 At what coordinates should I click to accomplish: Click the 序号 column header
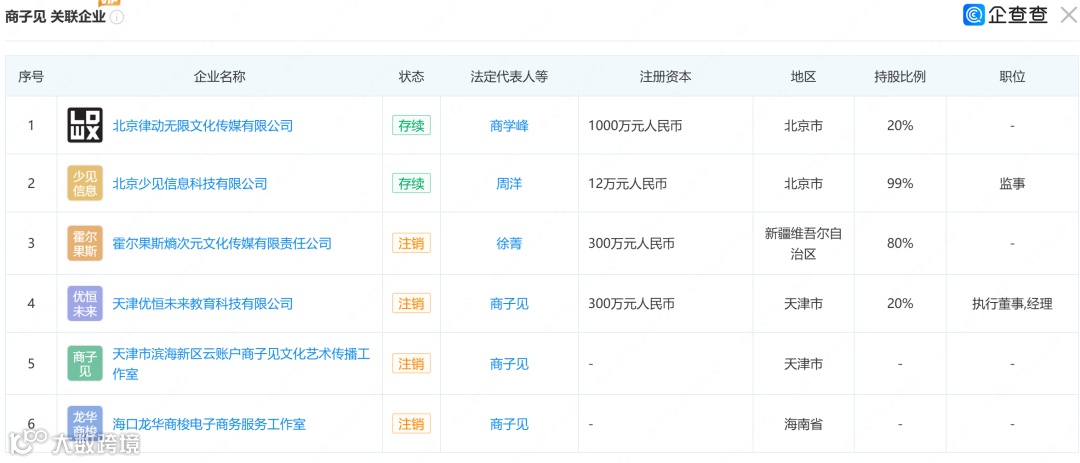coord(30,76)
